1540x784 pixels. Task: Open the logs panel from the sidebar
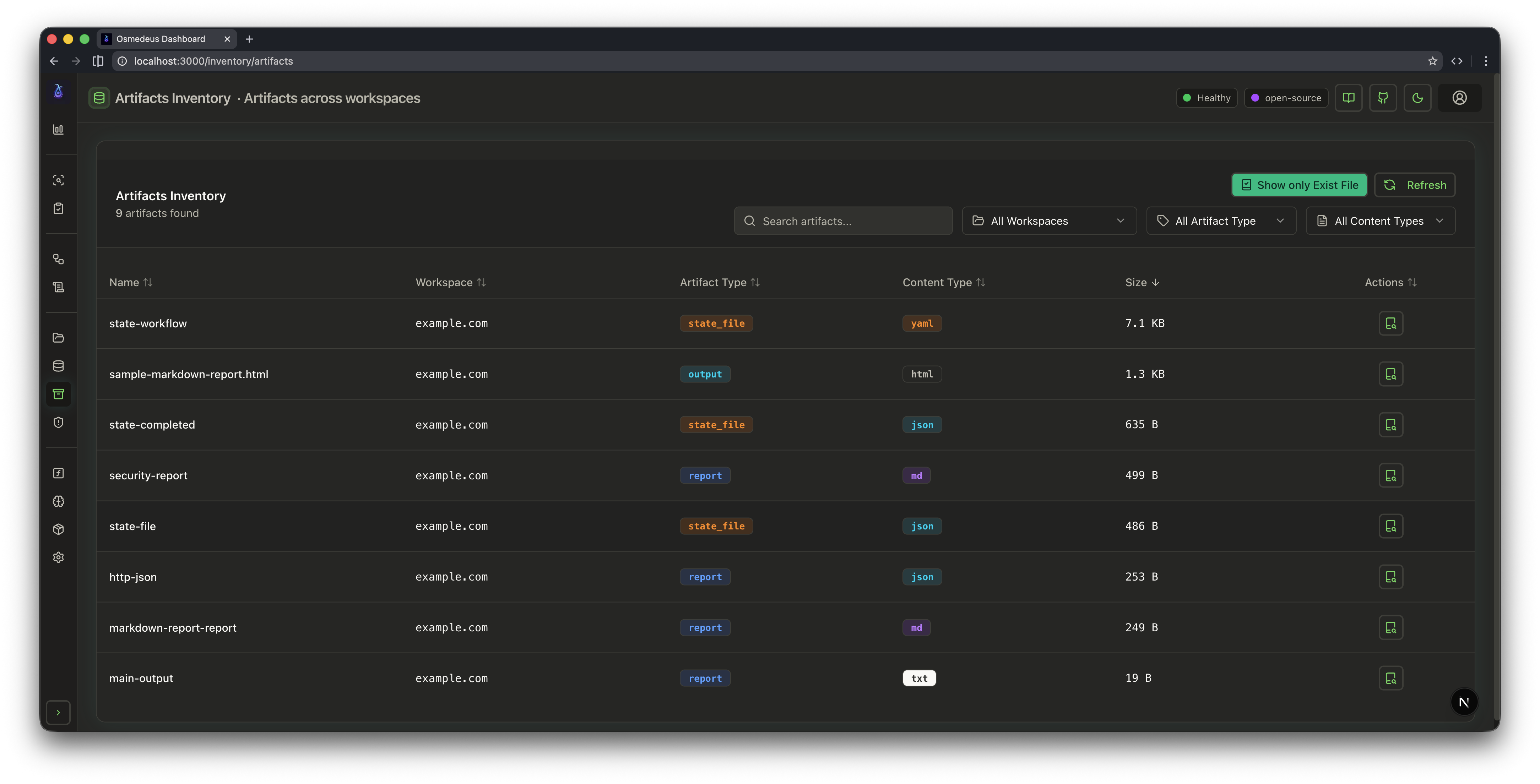tap(59, 287)
